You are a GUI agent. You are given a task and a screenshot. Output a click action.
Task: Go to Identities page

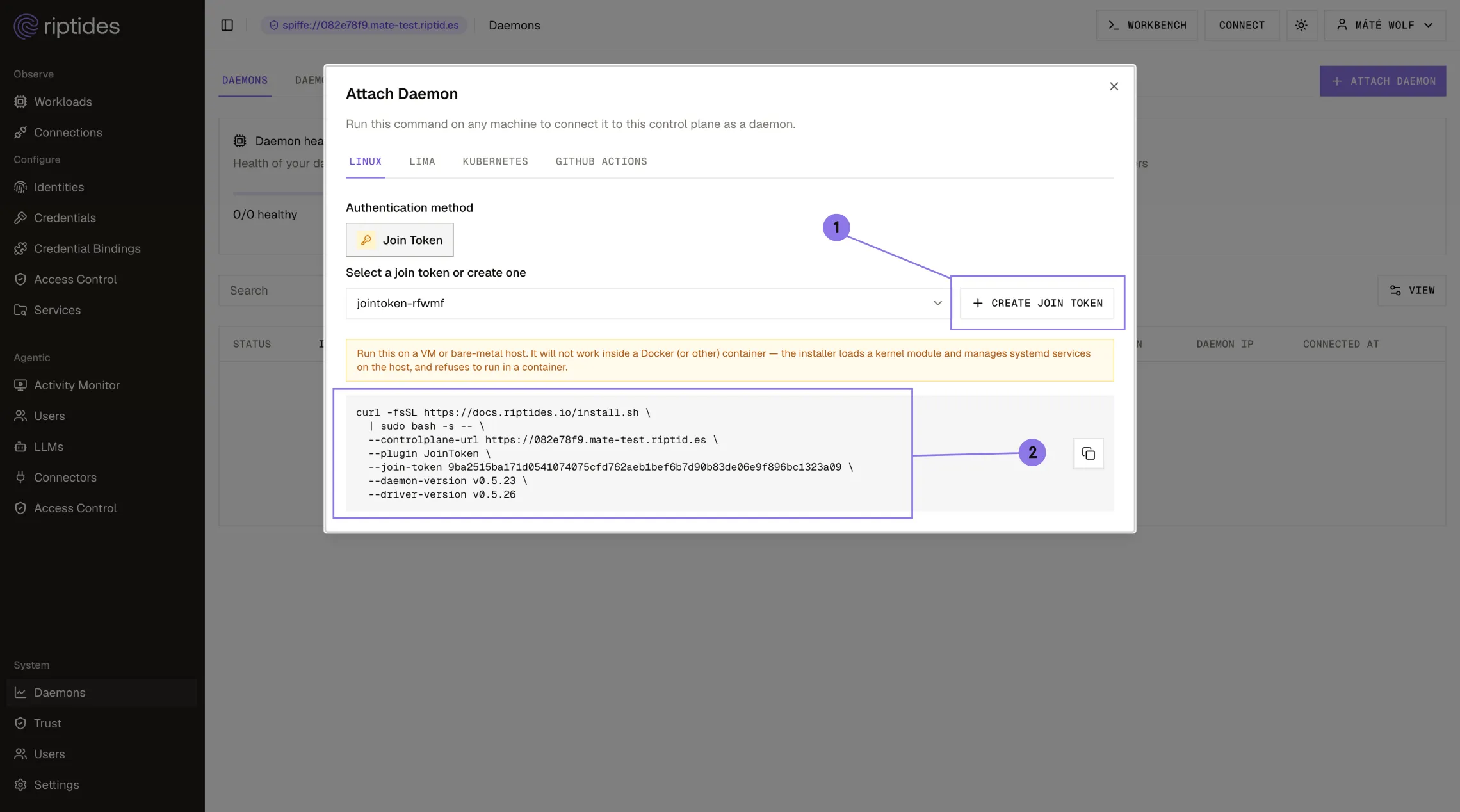(x=59, y=187)
